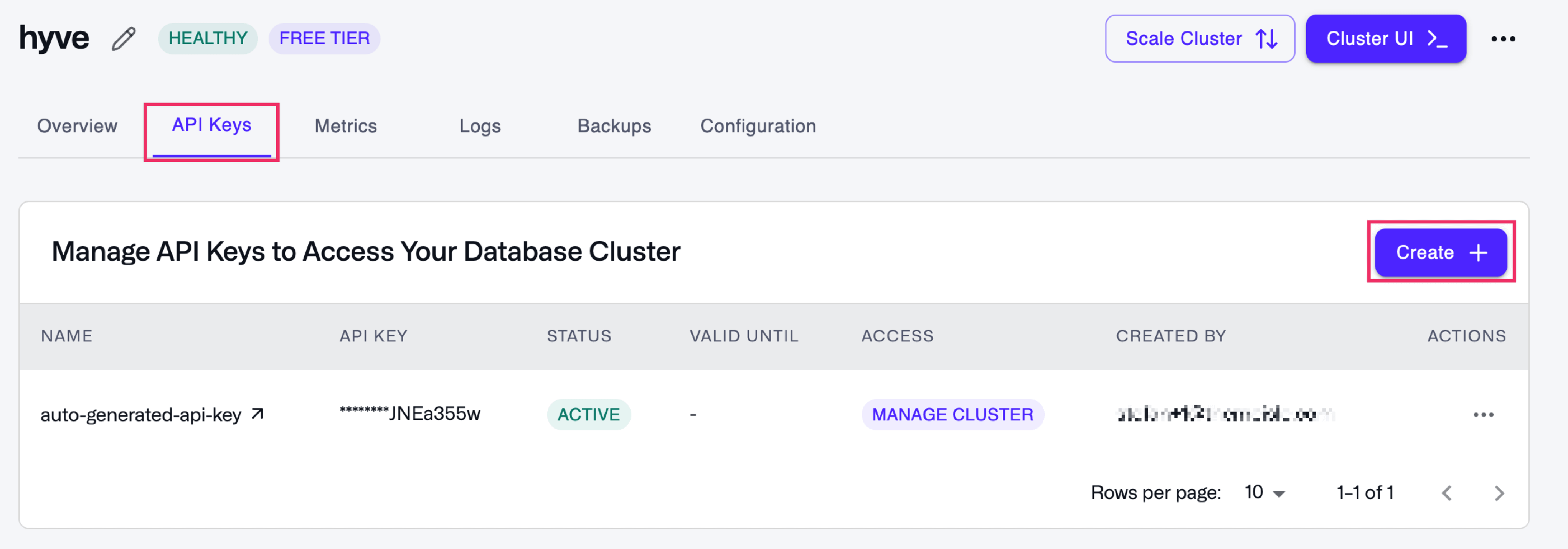Image resolution: width=1568 pixels, height=549 pixels.
Task: Expand the rows per page dropdown
Action: click(1264, 493)
